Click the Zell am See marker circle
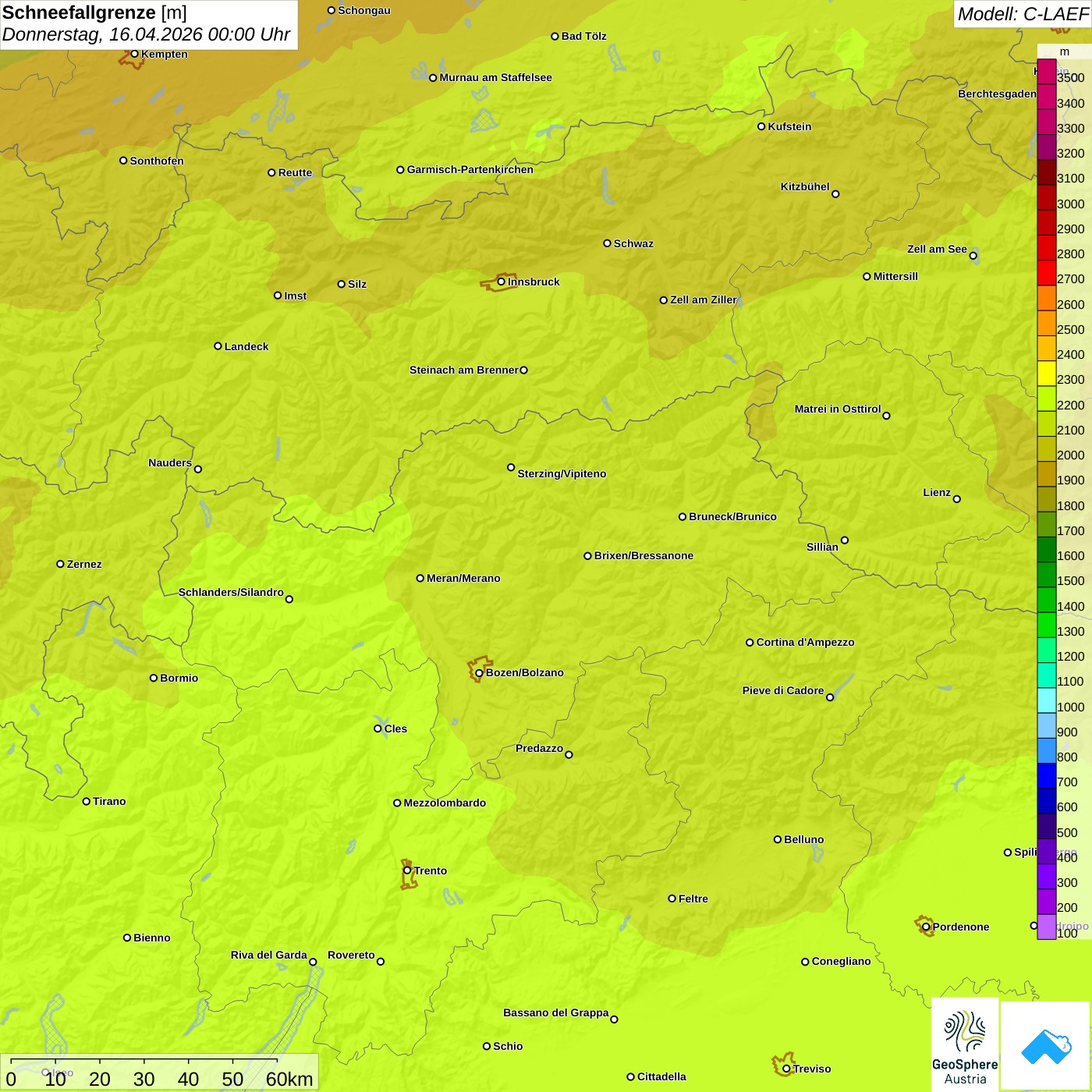Screen dimensions: 1092x1092 click(x=973, y=255)
